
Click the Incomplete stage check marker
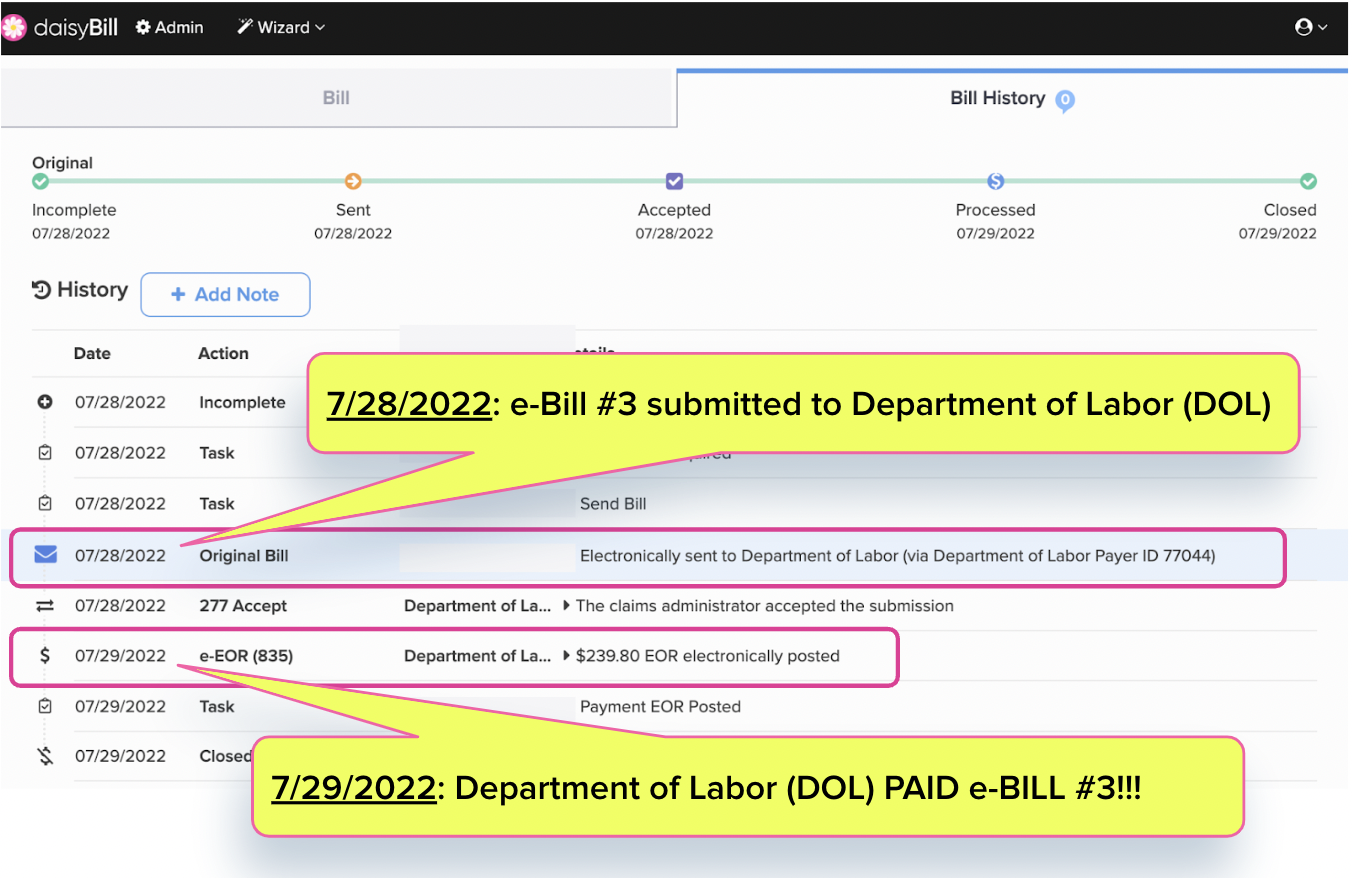pos(40,181)
